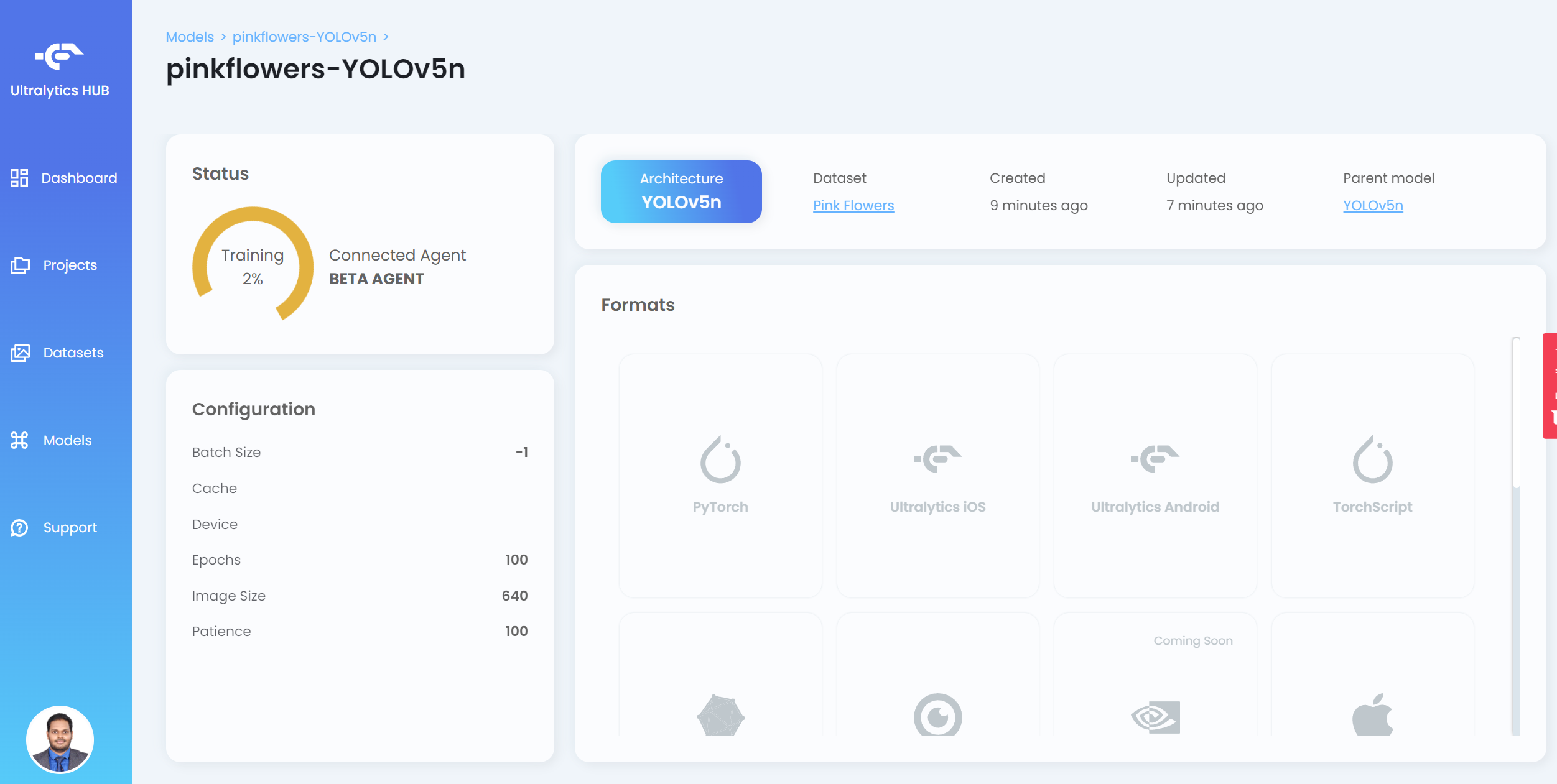Select the NVIDIA TensorRT format icon

pyautogui.click(x=1155, y=717)
